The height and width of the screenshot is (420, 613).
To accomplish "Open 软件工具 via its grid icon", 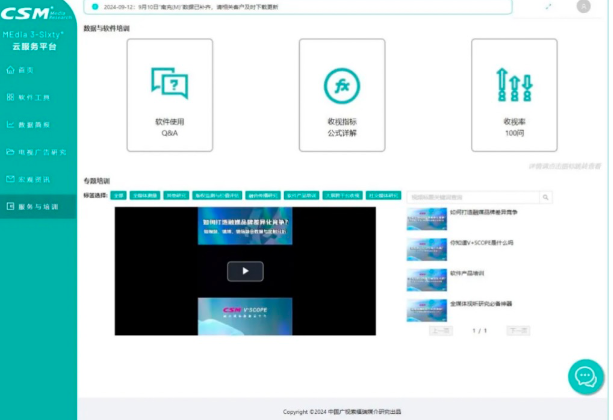I will click(x=11, y=97).
